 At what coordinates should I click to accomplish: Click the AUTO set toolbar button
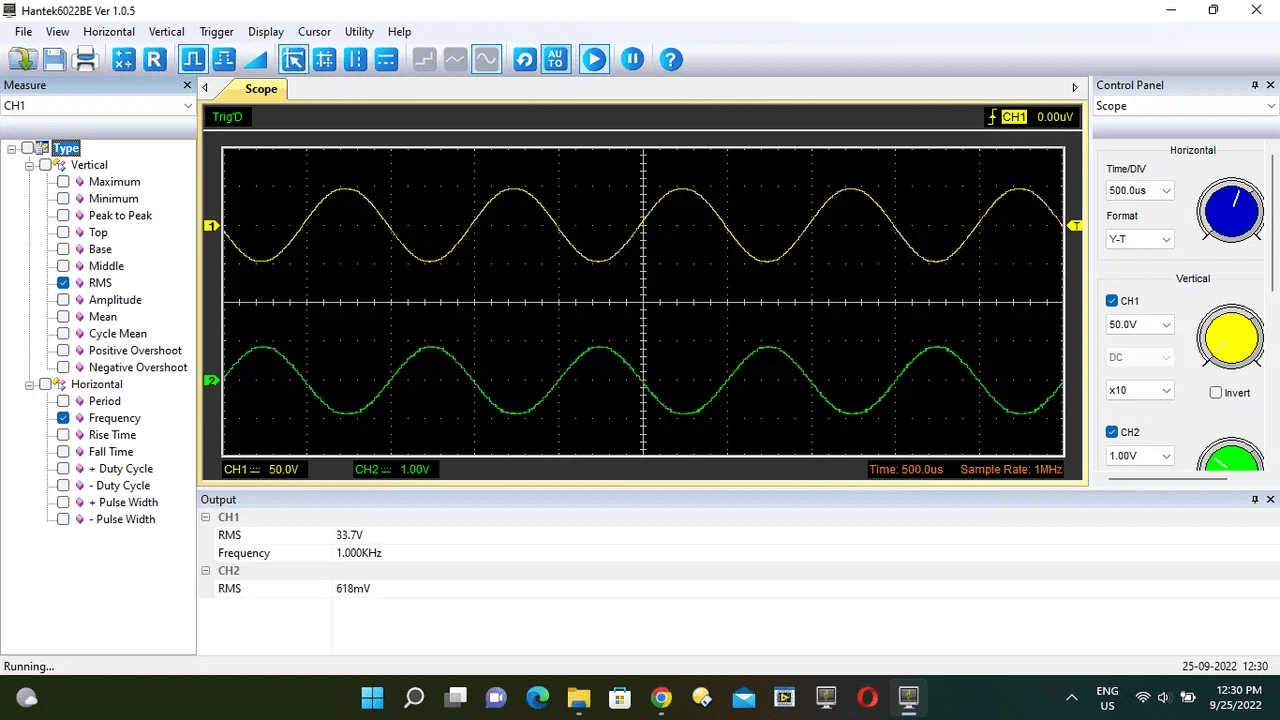pyautogui.click(x=556, y=59)
